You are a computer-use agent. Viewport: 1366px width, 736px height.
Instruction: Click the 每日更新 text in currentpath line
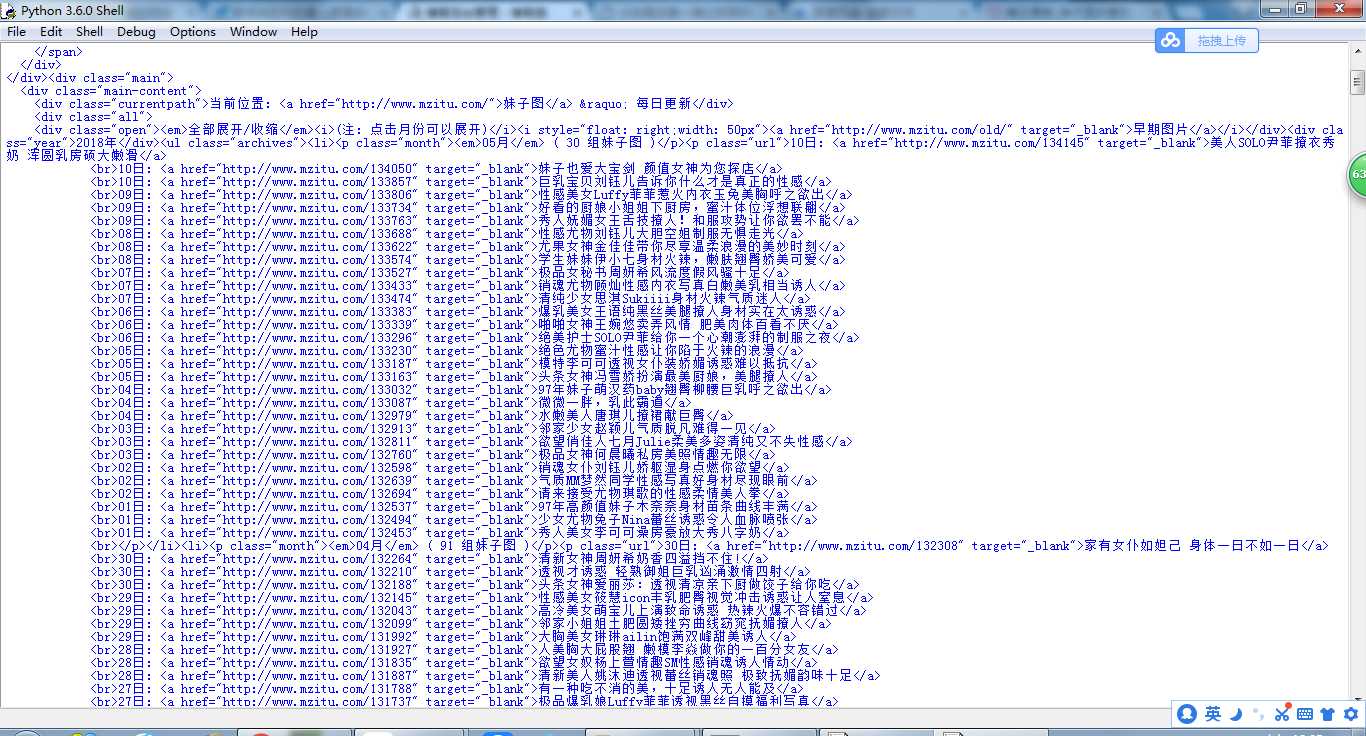pos(663,104)
